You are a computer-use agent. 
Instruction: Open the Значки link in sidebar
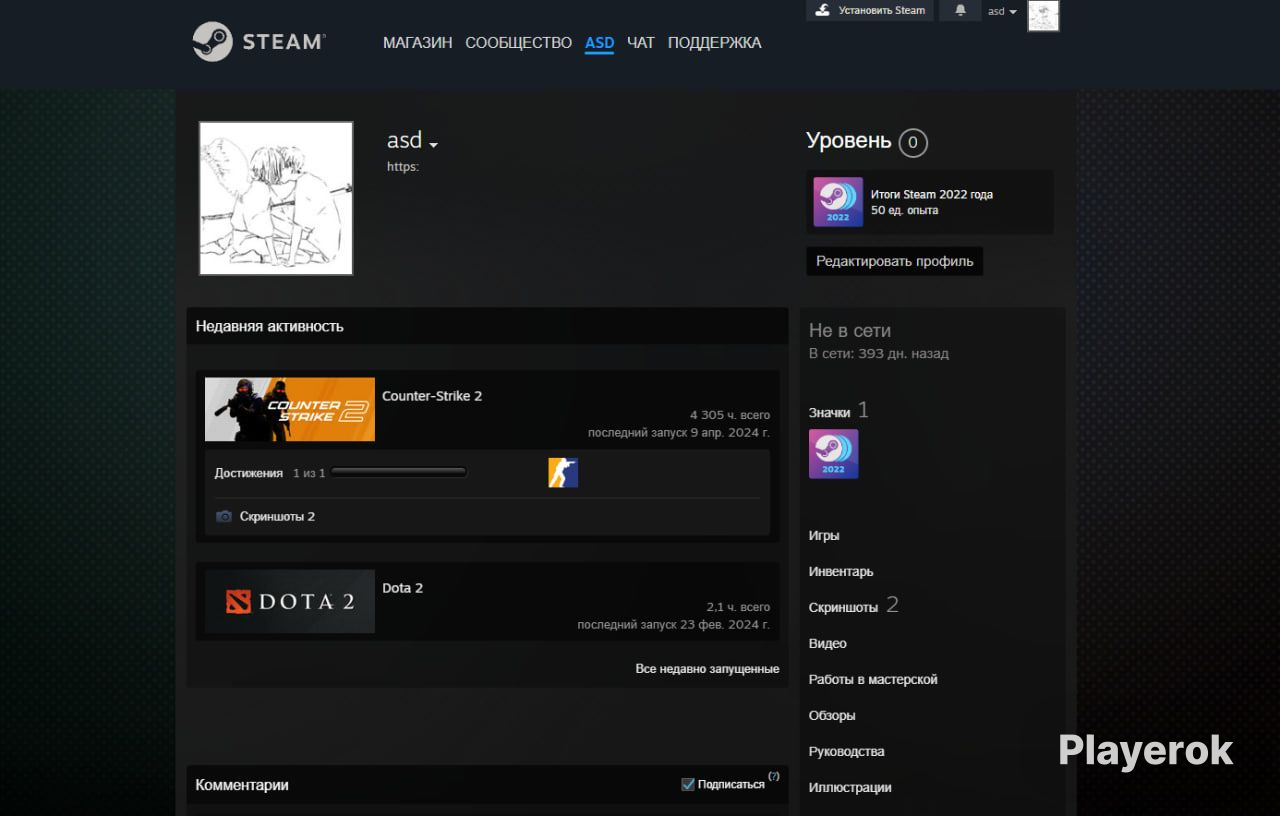pos(830,412)
